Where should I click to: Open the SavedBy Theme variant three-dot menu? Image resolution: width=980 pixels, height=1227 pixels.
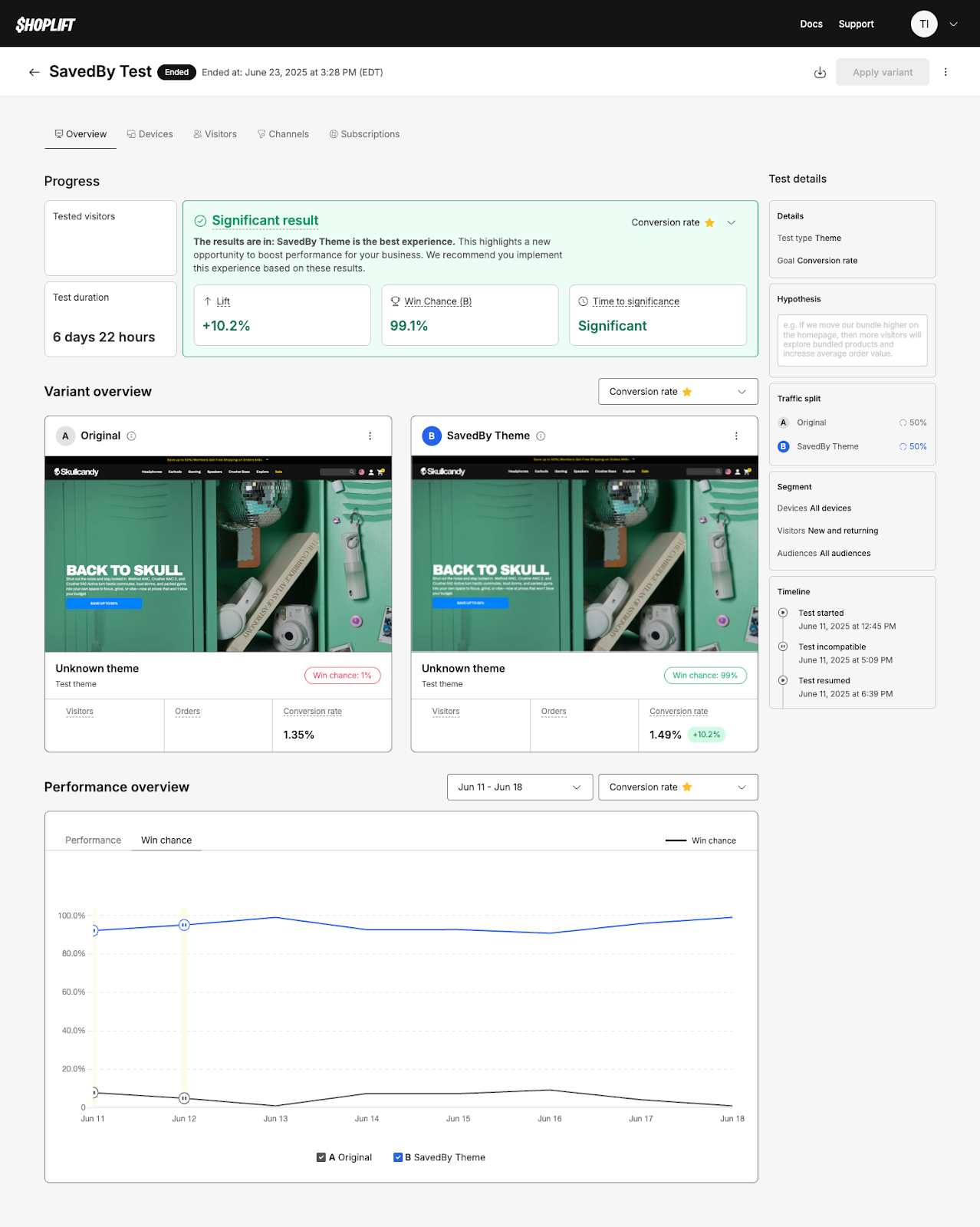tap(736, 436)
